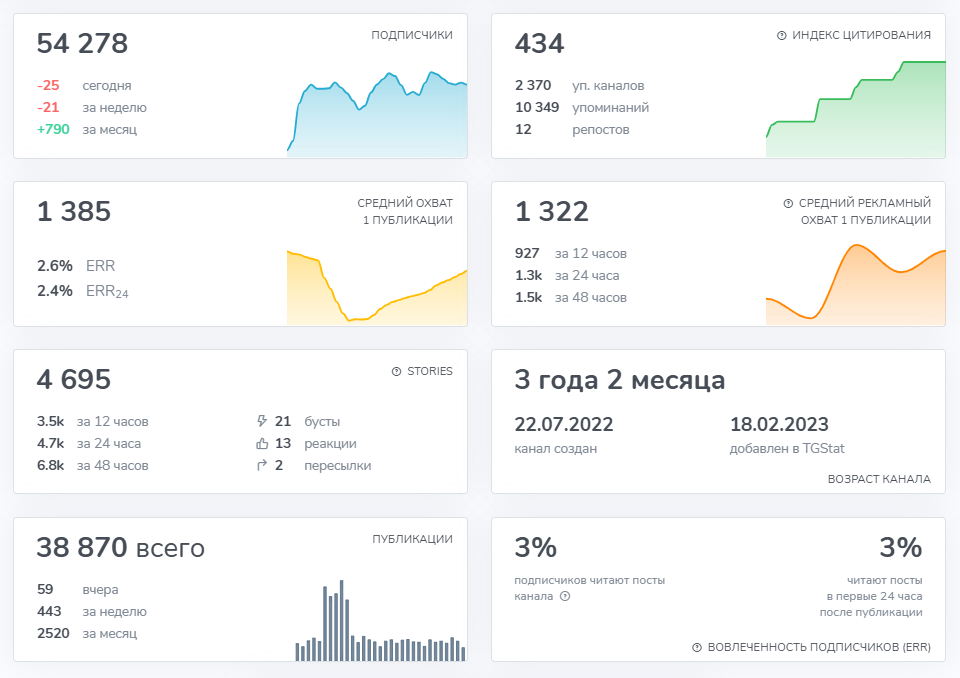Click the СРЕДНИЙ ОХВАТ 1 ПУБЛИКАЦИИ heading

[405, 211]
